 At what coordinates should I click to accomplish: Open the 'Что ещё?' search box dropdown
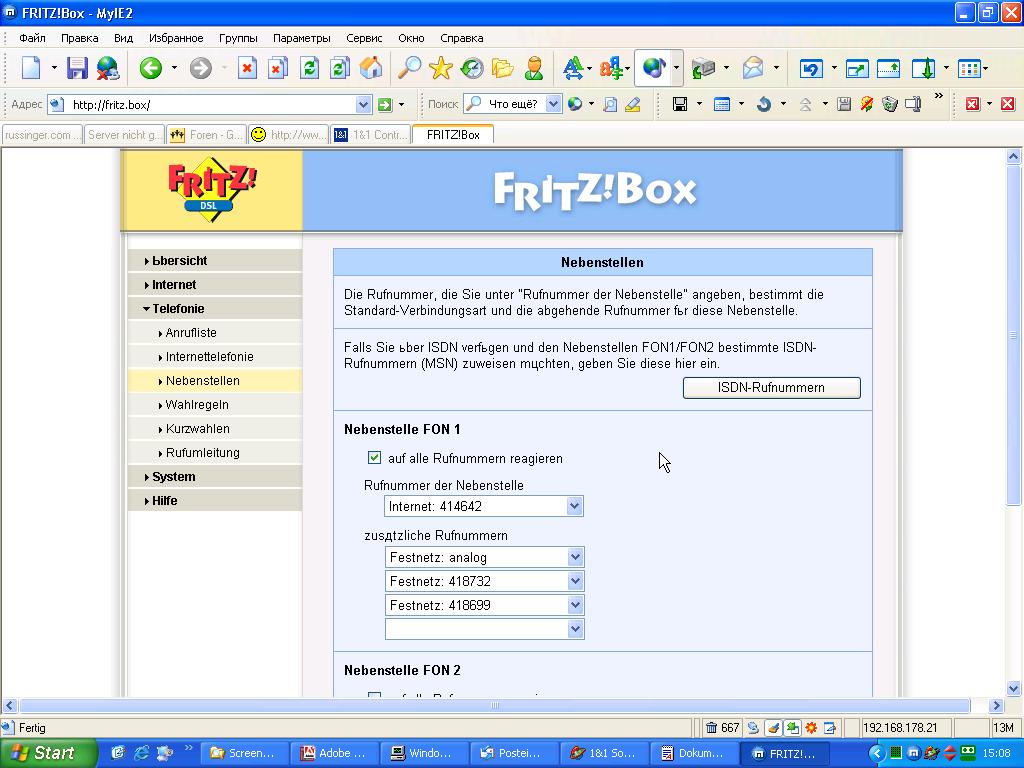click(x=553, y=104)
